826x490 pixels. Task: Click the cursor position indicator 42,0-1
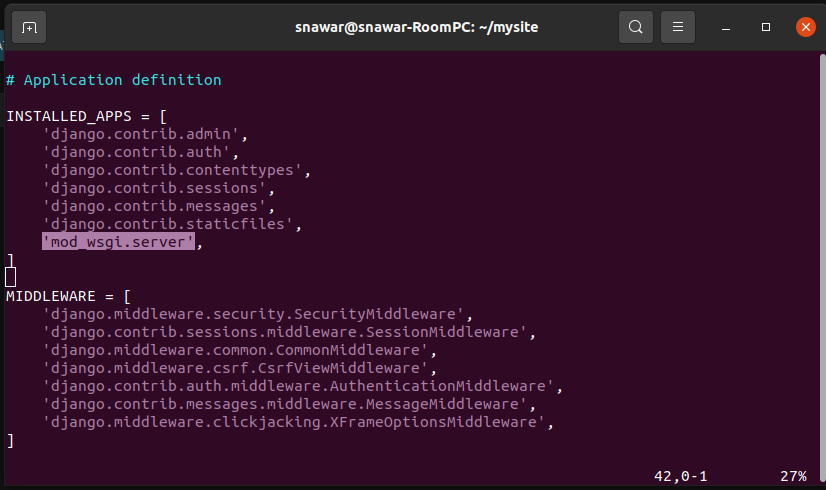pos(681,476)
